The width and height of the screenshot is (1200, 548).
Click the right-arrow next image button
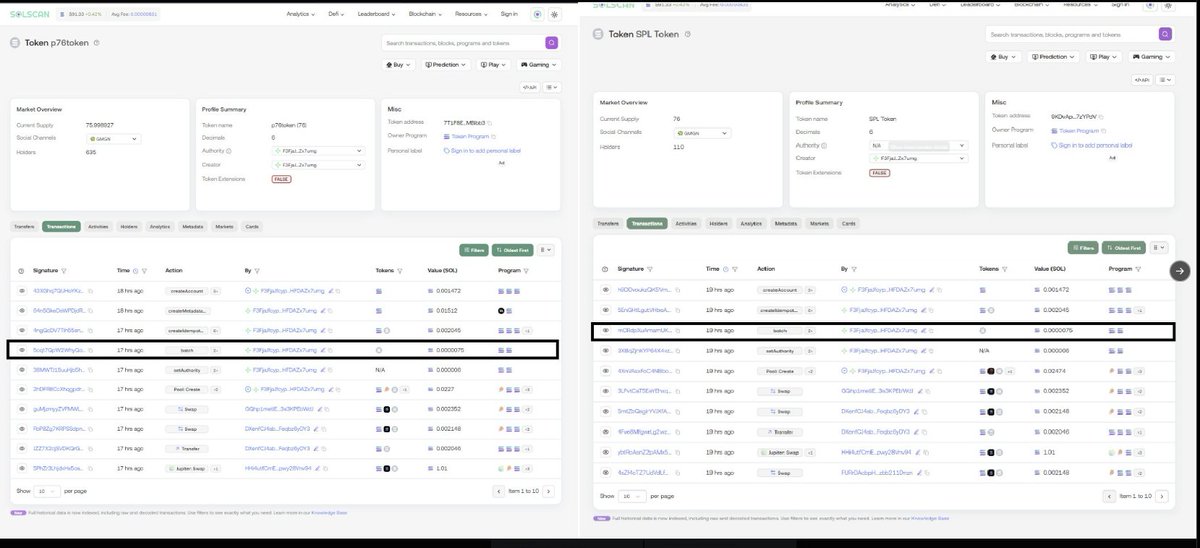(x=1180, y=271)
